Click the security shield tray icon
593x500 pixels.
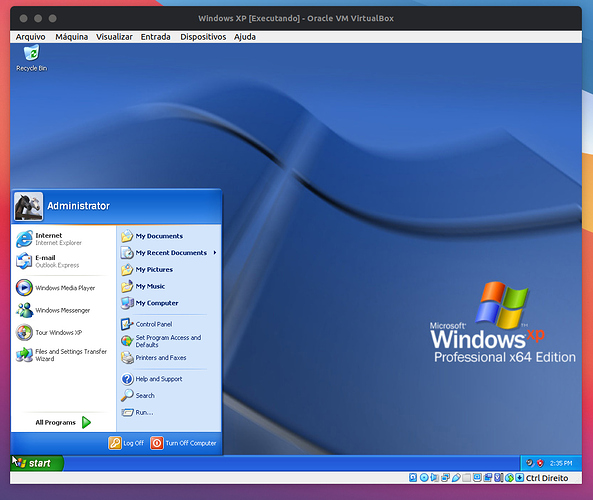click(x=540, y=463)
